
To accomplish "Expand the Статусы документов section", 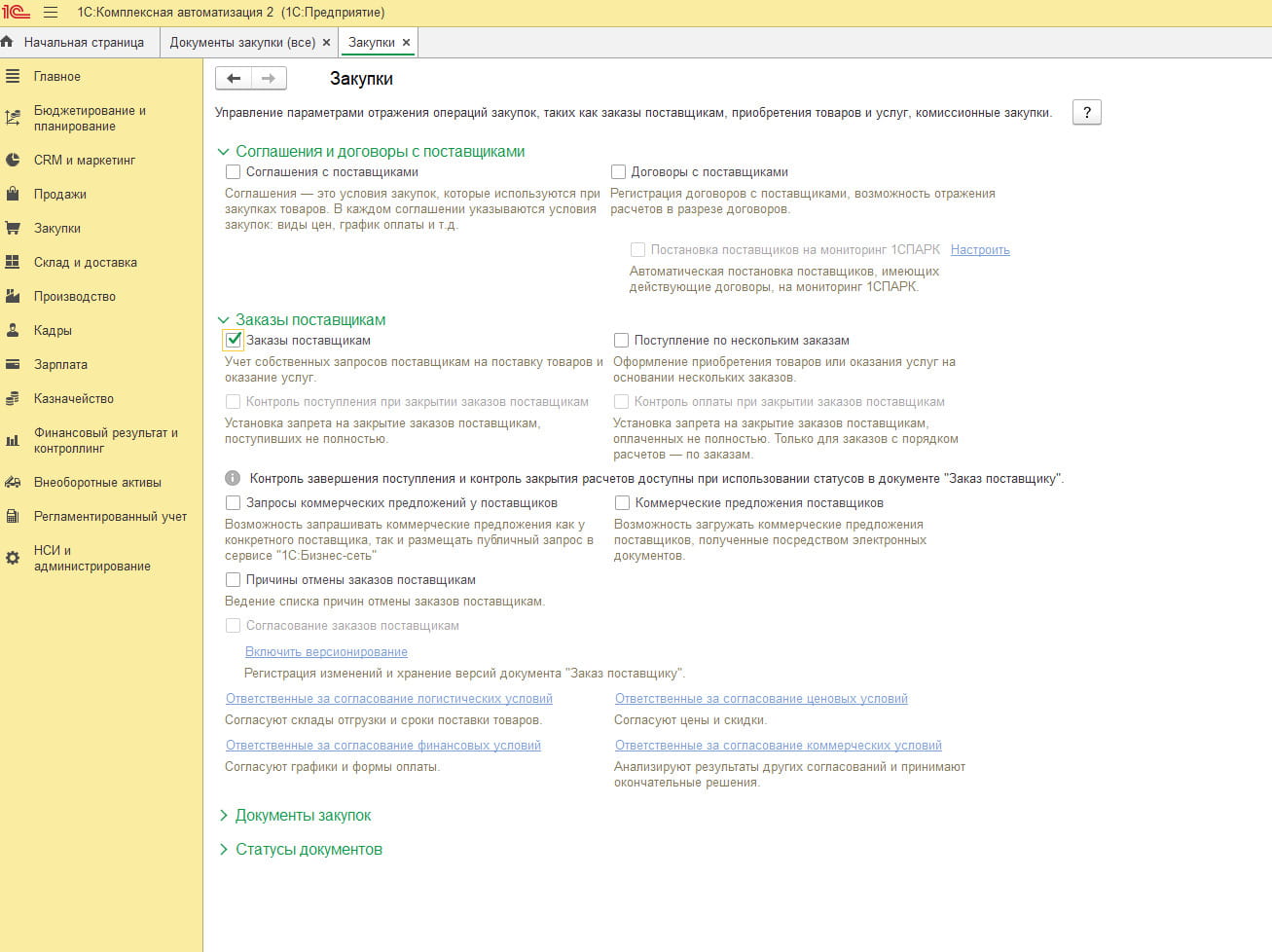I will pyautogui.click(x=224, y=850).
